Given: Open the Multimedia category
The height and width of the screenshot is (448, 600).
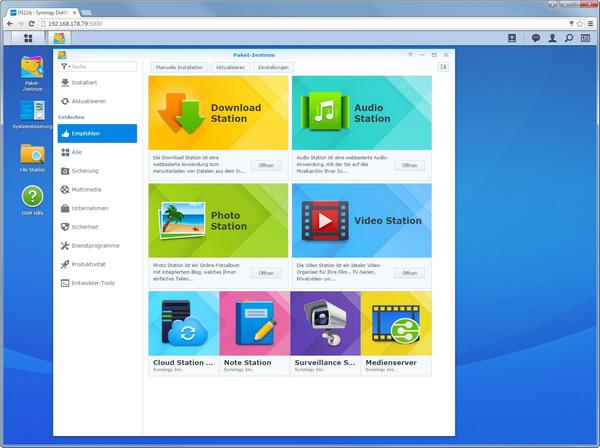Looking at the screenshot, I should tap(97, 190).
